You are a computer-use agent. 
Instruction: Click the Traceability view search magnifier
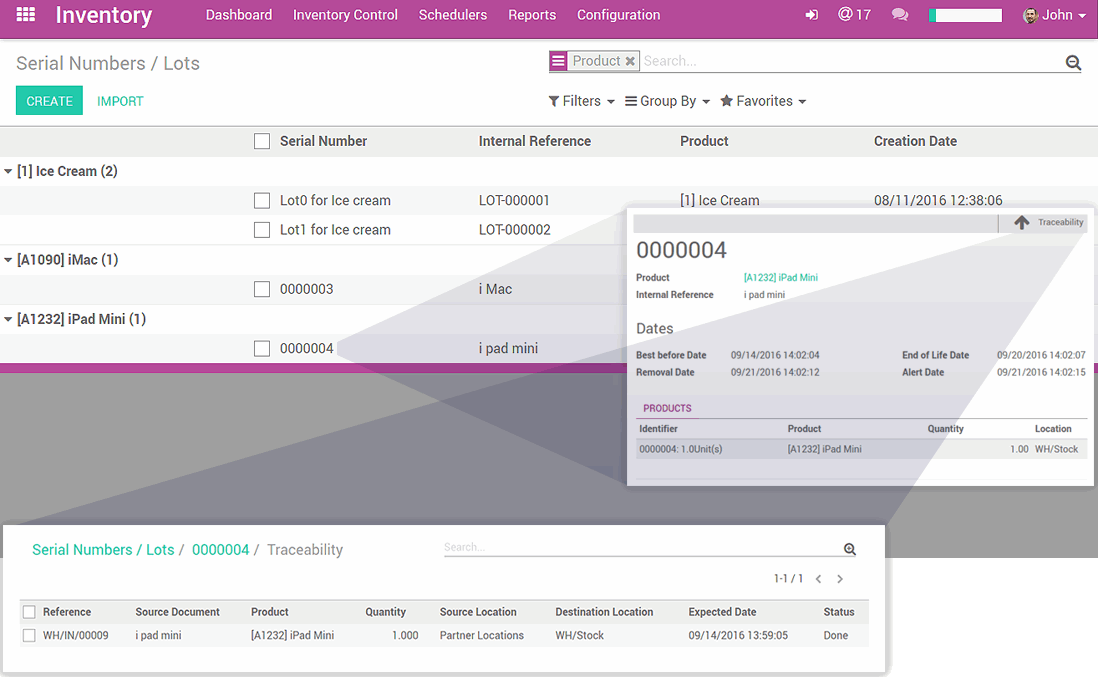tap(849, 549)
